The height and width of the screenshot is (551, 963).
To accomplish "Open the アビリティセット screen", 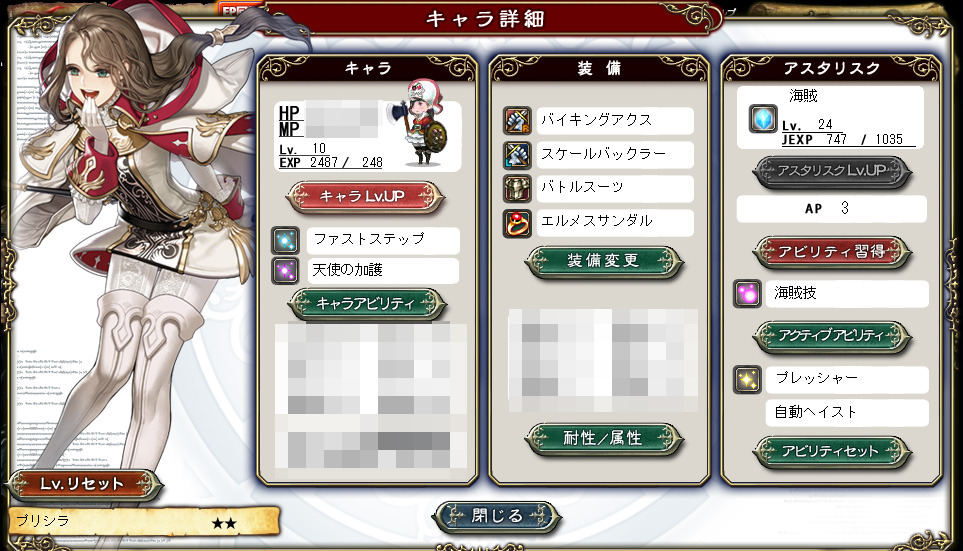I will click(832, 451).
